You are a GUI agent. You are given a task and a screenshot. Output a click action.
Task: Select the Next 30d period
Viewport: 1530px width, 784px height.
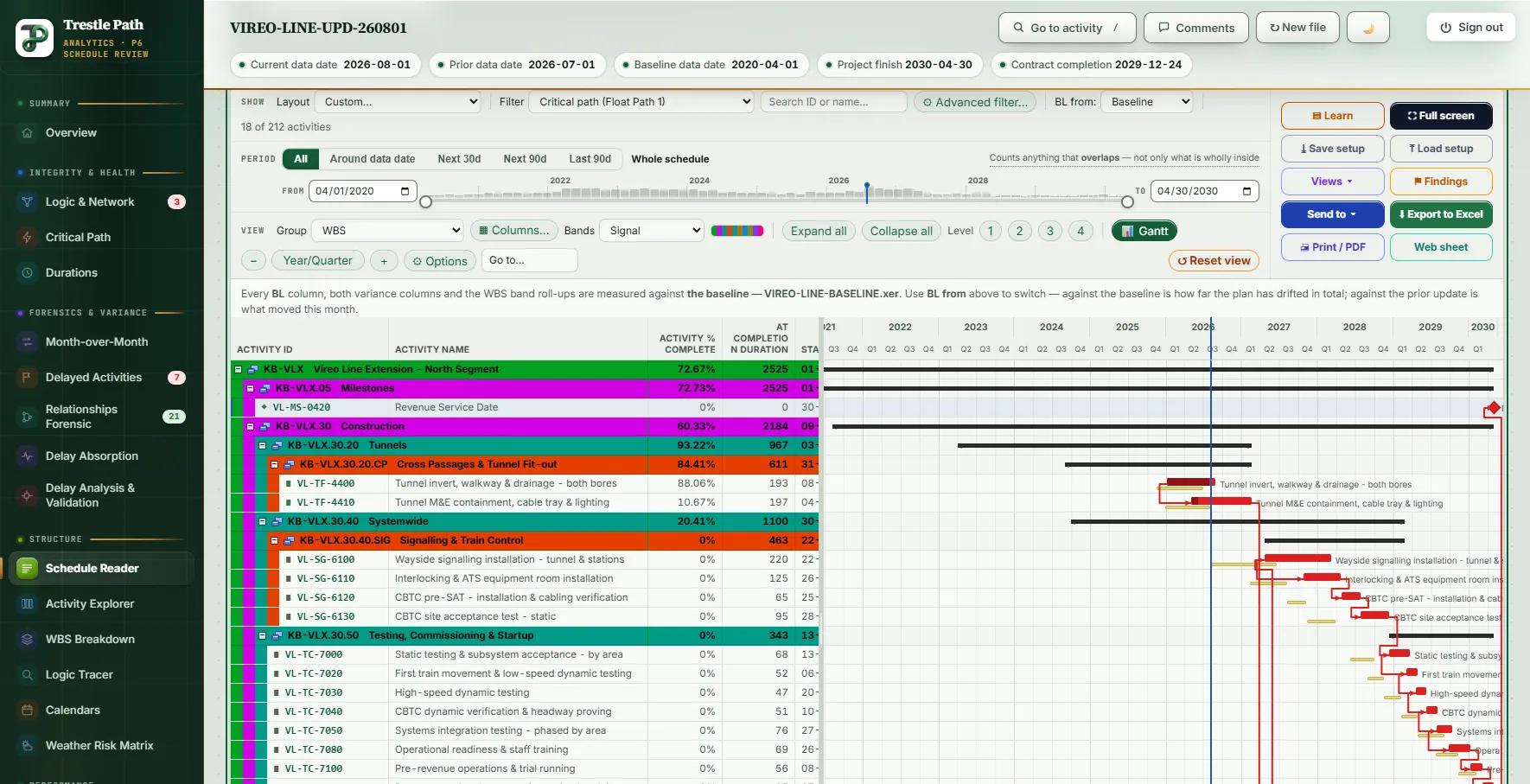(459, 159)
